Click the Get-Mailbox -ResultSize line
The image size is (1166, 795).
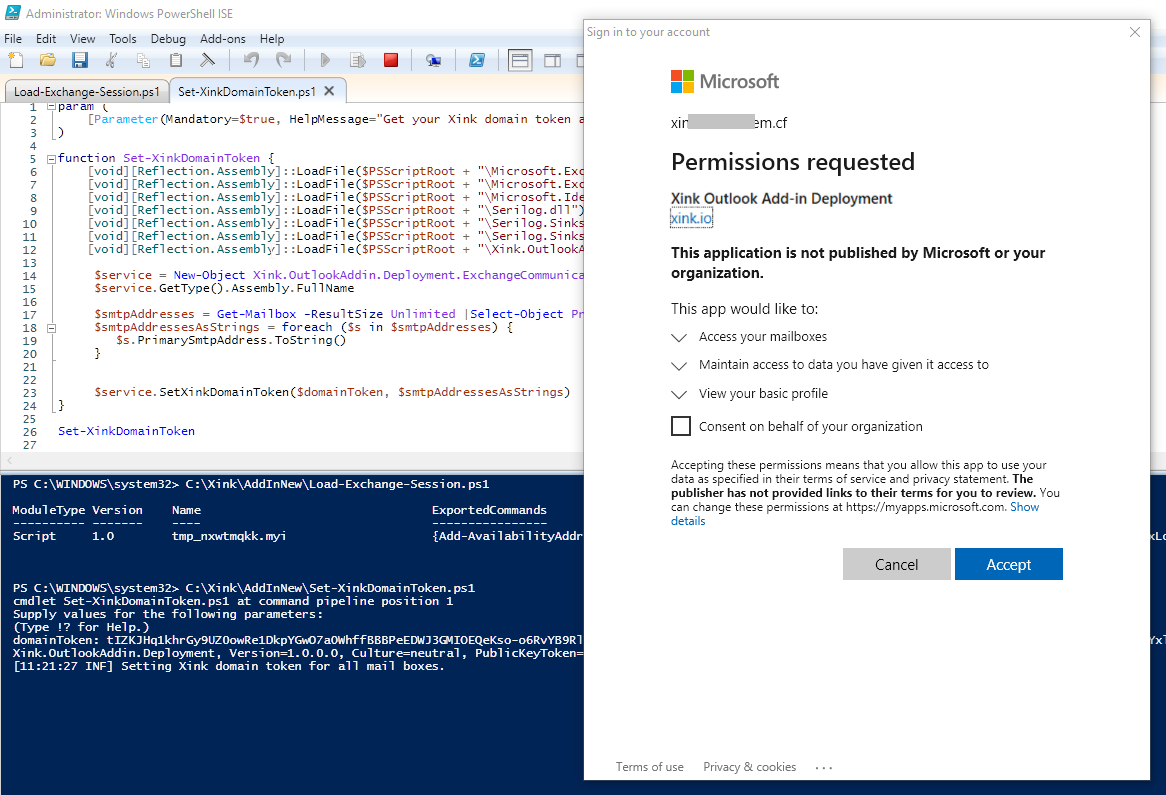coord(338,314)
